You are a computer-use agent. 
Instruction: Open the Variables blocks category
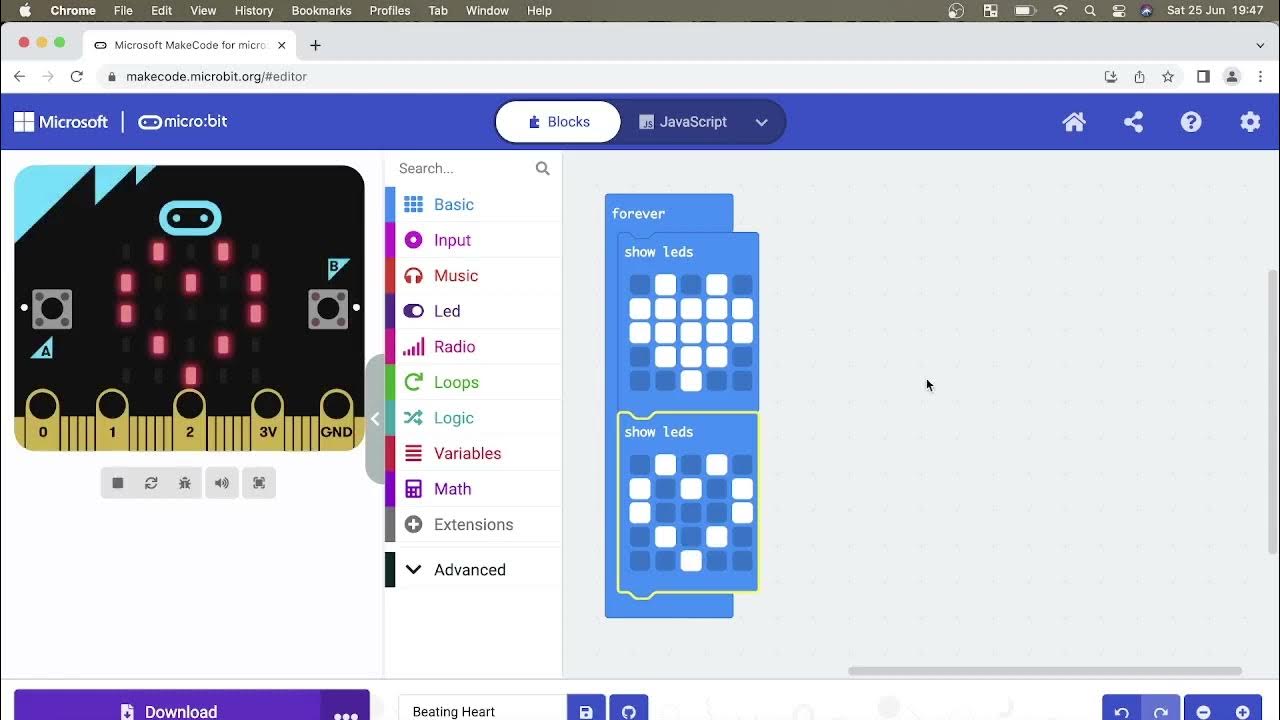point(473,453)
